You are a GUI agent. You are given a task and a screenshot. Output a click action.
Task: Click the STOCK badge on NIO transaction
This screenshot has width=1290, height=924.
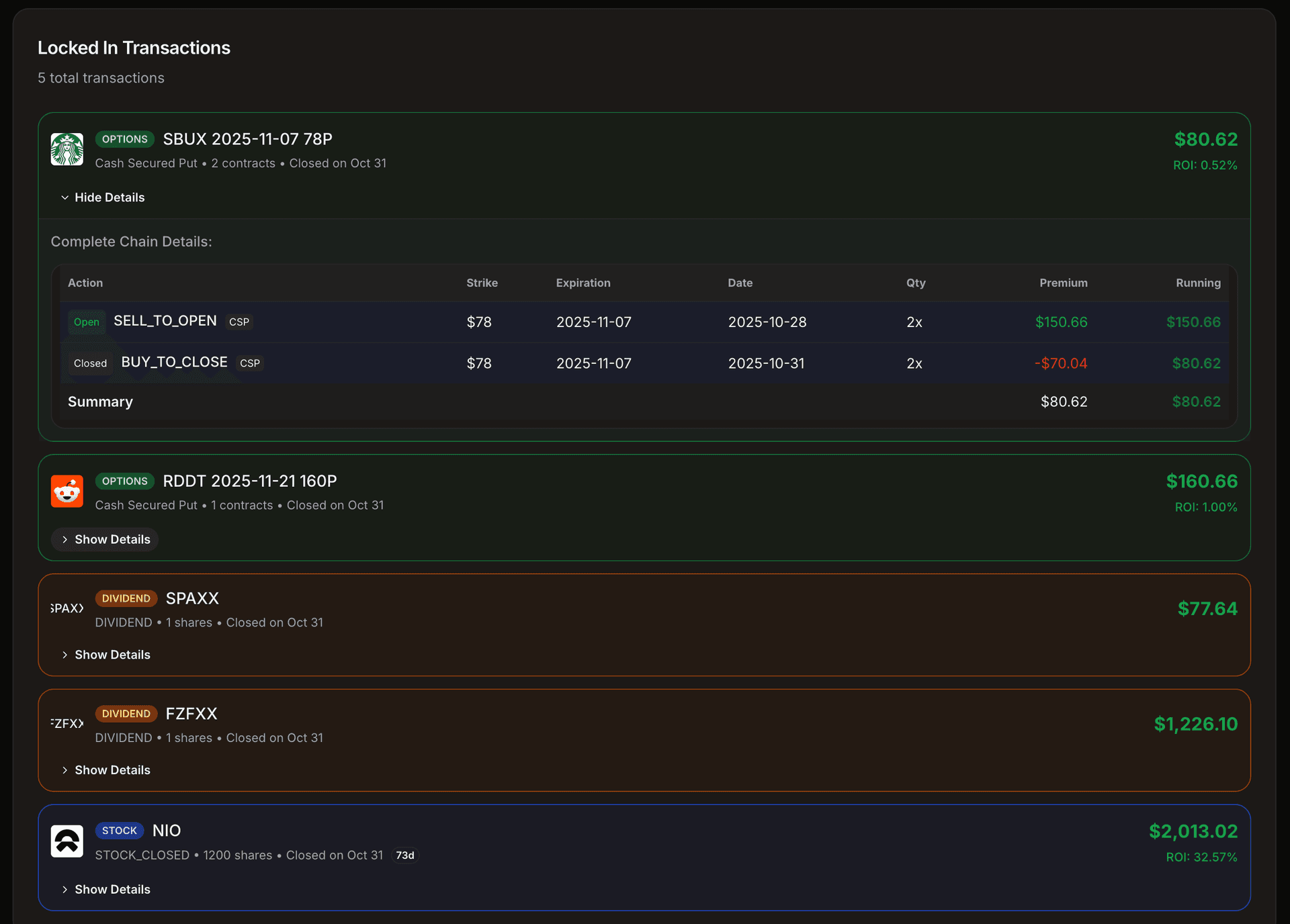[119, 831]
